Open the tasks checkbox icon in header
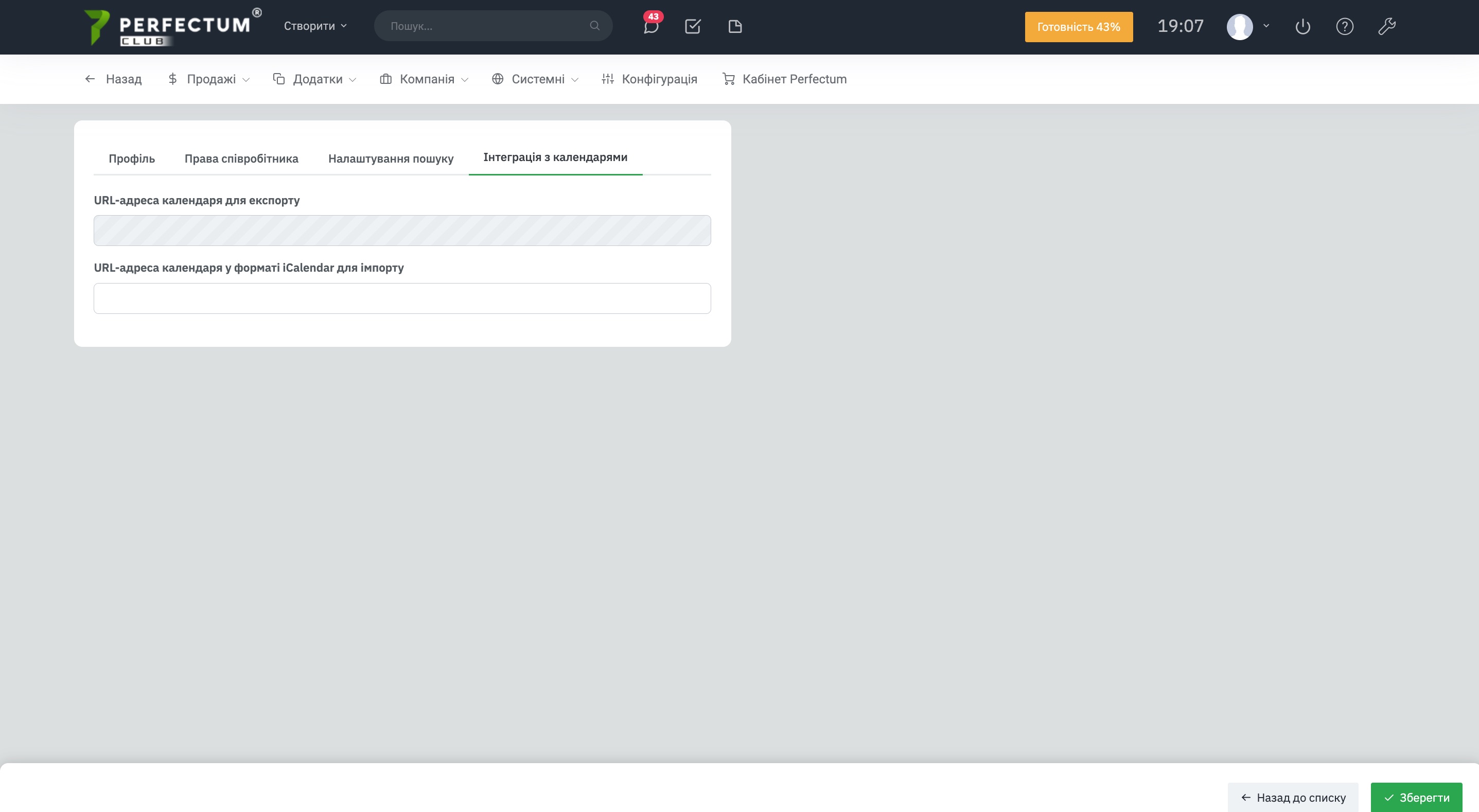Viewport: 1479px width, 812px height. pos(693,26)
